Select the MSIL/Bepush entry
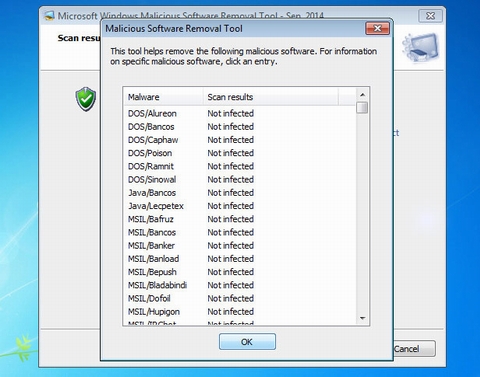Viewport: 480px width, 377px height. point(152,272)
